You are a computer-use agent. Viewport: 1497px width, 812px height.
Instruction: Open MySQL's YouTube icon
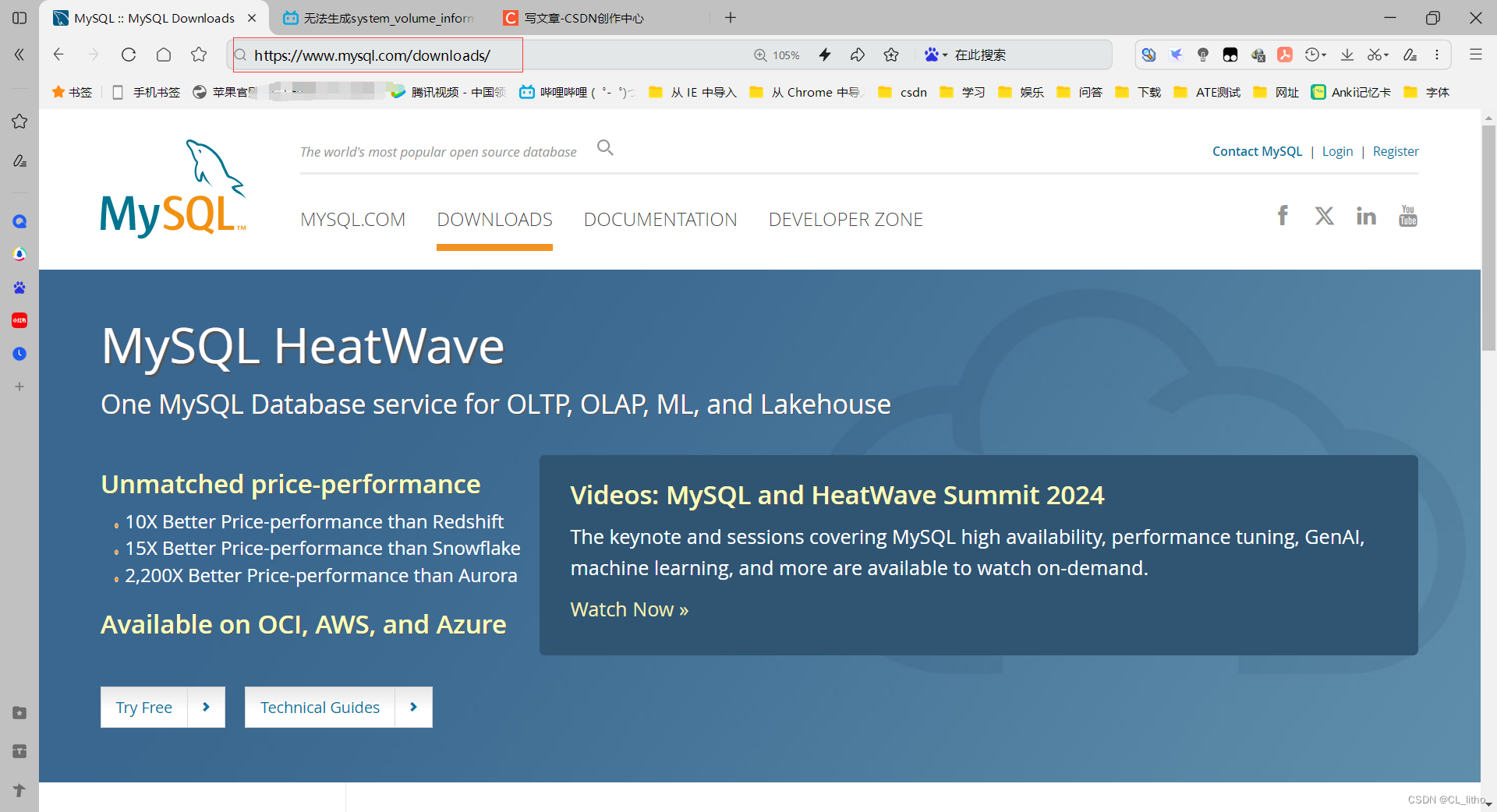1408,216
